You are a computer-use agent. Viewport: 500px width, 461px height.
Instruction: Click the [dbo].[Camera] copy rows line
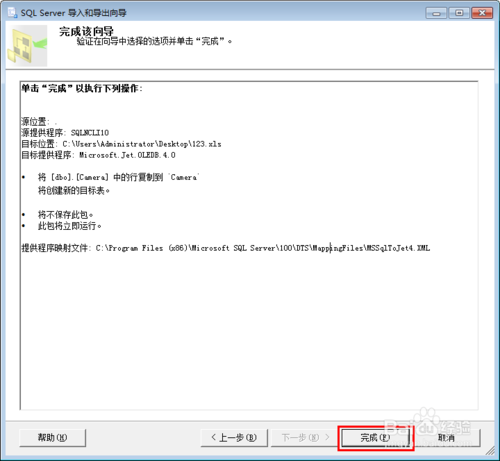pos(119,177)
